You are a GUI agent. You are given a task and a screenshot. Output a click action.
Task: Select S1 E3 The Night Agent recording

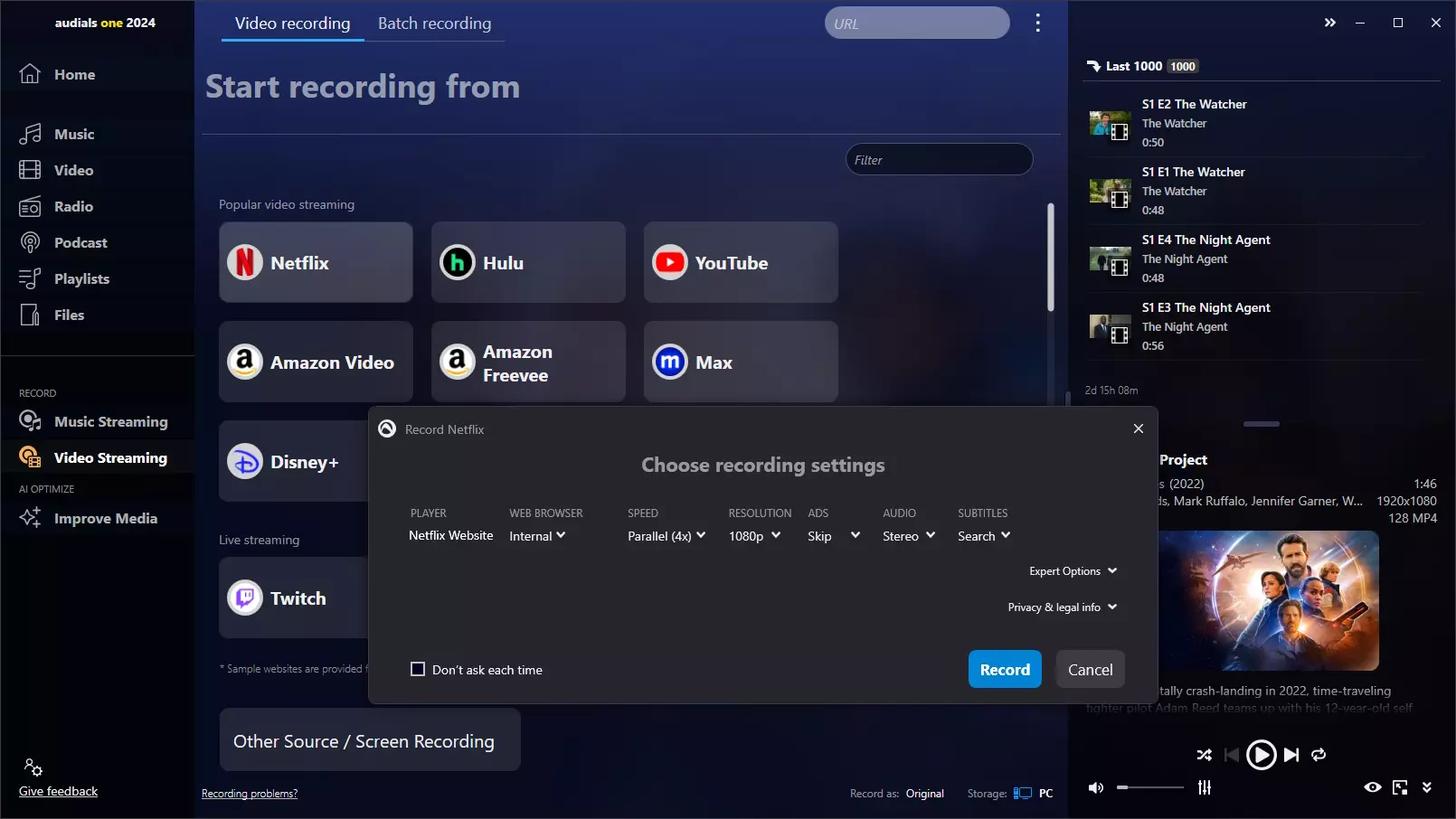click(x=1257, y=326)
